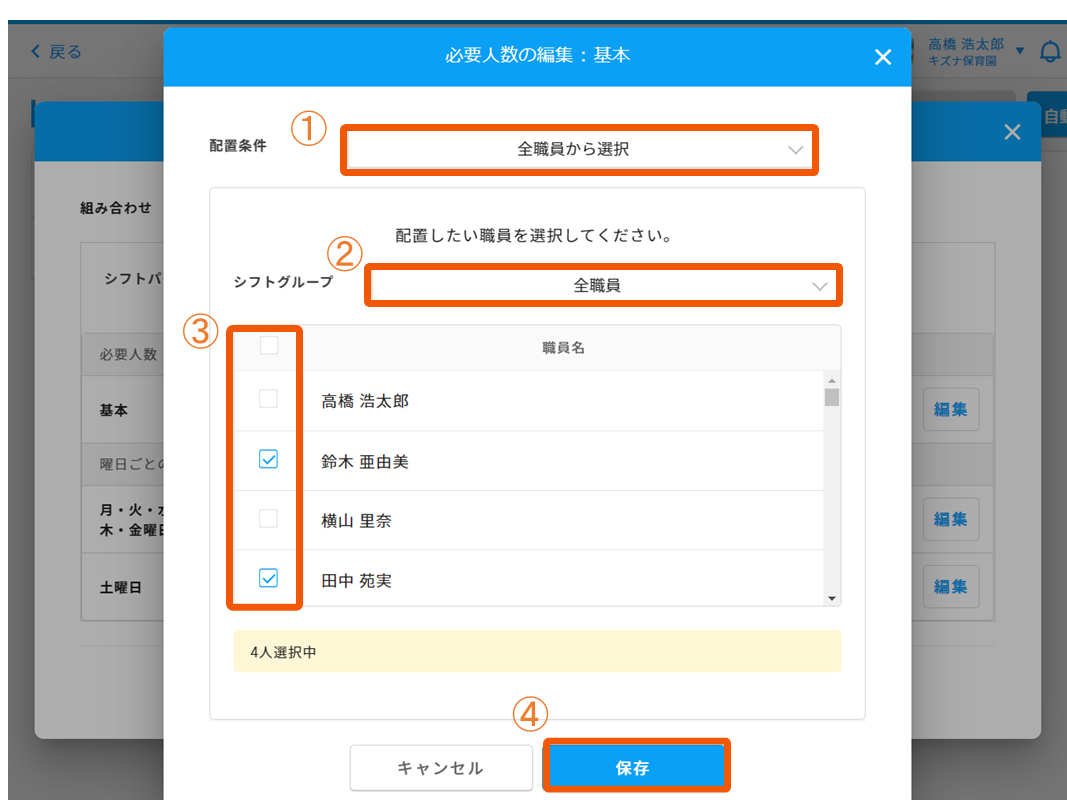This screenshot has height=800, width=1067.
Task: Uncheck the box for 田中 苑実
Action: point(268,578)
